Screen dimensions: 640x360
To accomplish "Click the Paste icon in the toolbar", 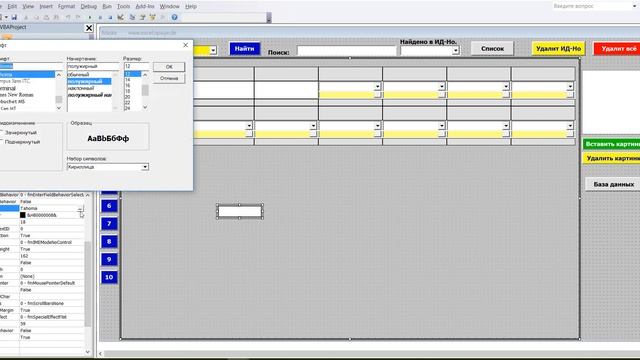I will point(46,17).
